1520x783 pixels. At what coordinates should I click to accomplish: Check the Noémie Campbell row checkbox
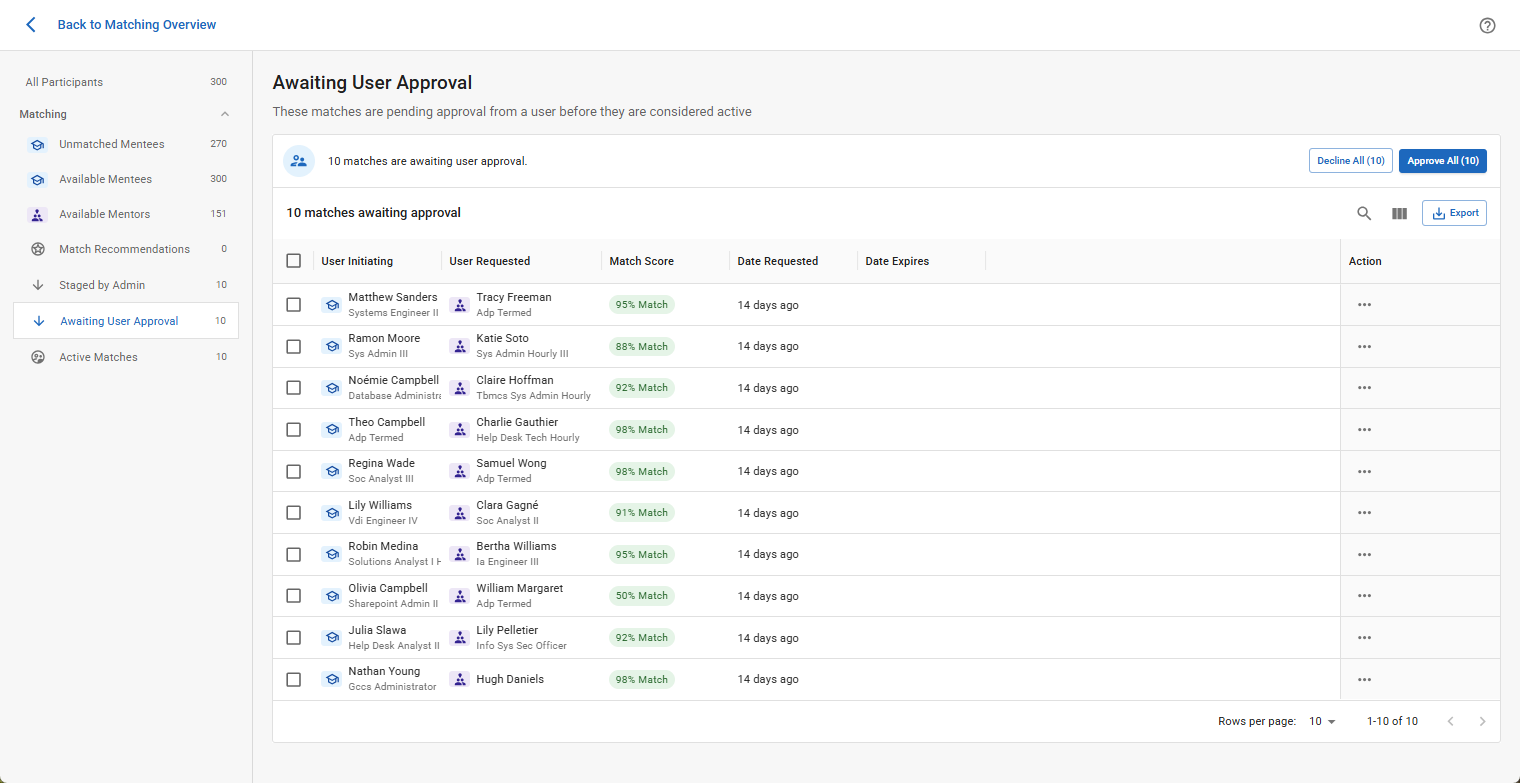[x=293, y=388]
